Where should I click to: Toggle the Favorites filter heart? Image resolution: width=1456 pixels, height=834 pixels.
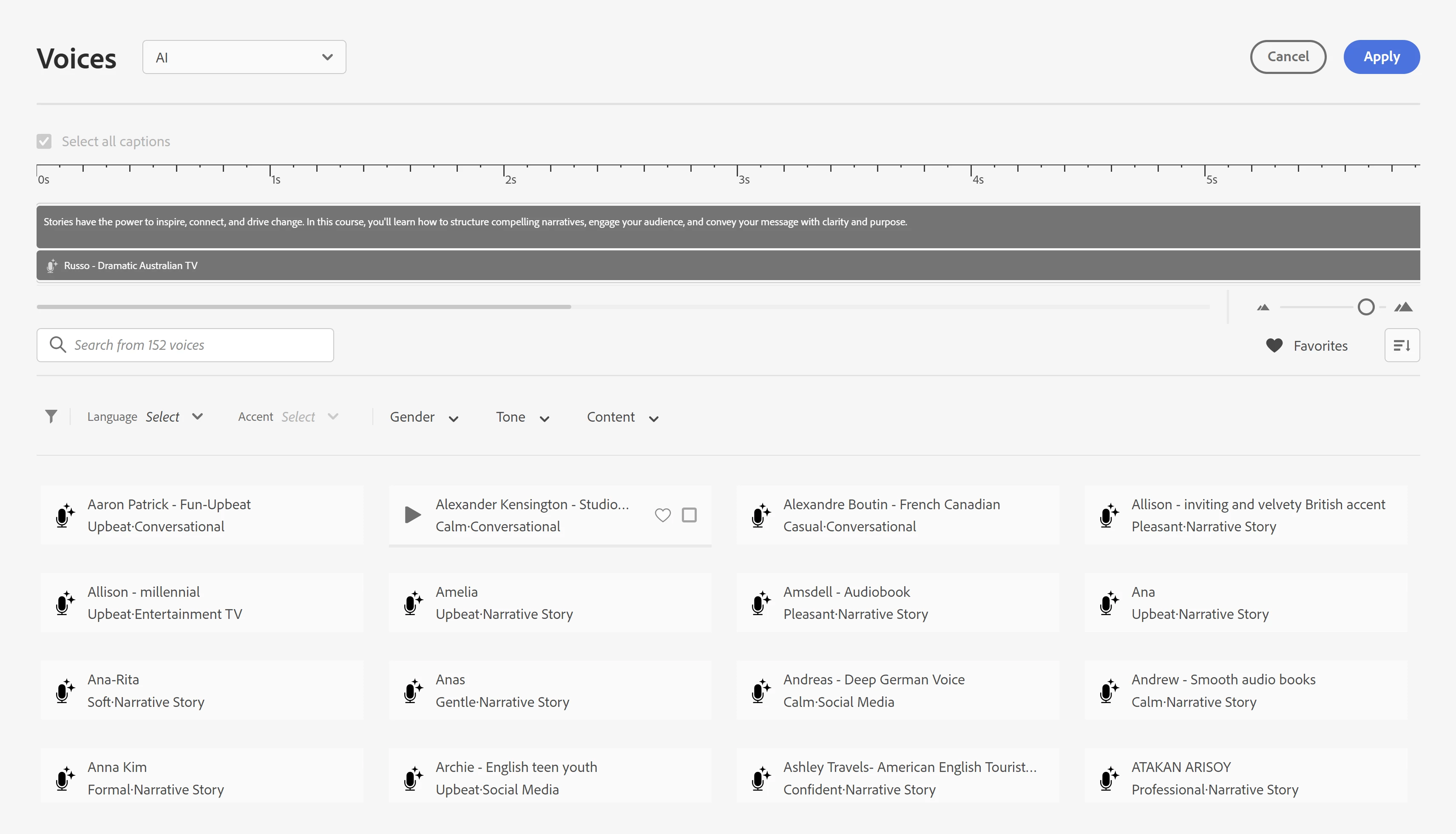(1274, 346)
